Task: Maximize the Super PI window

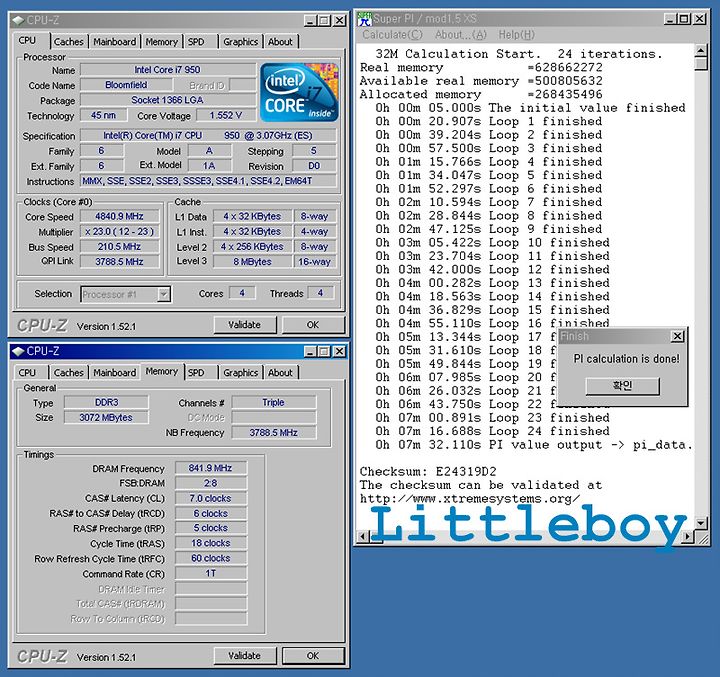Action: click(x=684, y=19)
